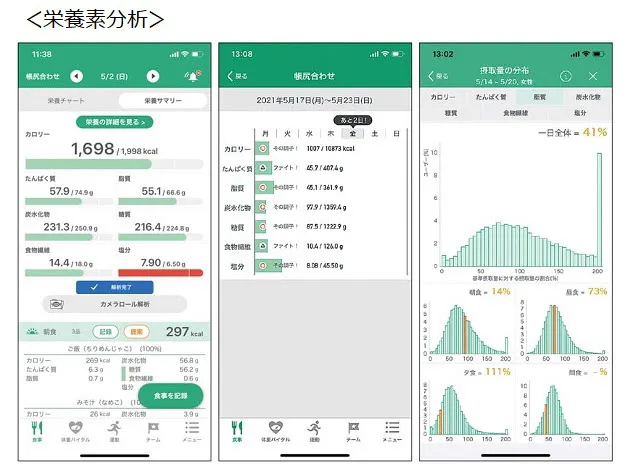Tap the ご飯 (ちりめんじゃこ) food entry
Image resolution: width=630 pixels, height=465 pixels.
pos(115,348)
